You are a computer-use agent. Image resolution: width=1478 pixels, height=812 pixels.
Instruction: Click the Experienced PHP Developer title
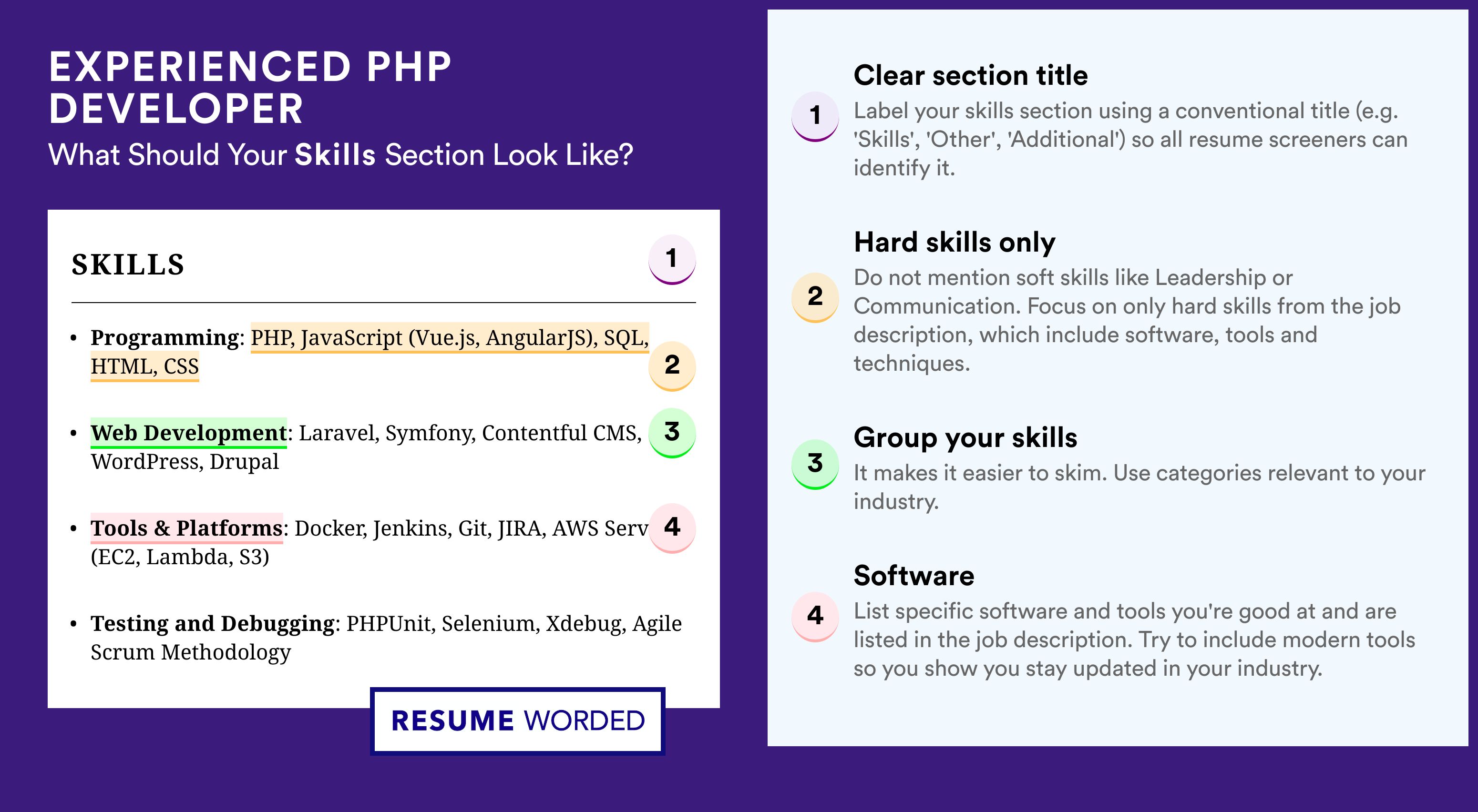[x=250, y=88]
